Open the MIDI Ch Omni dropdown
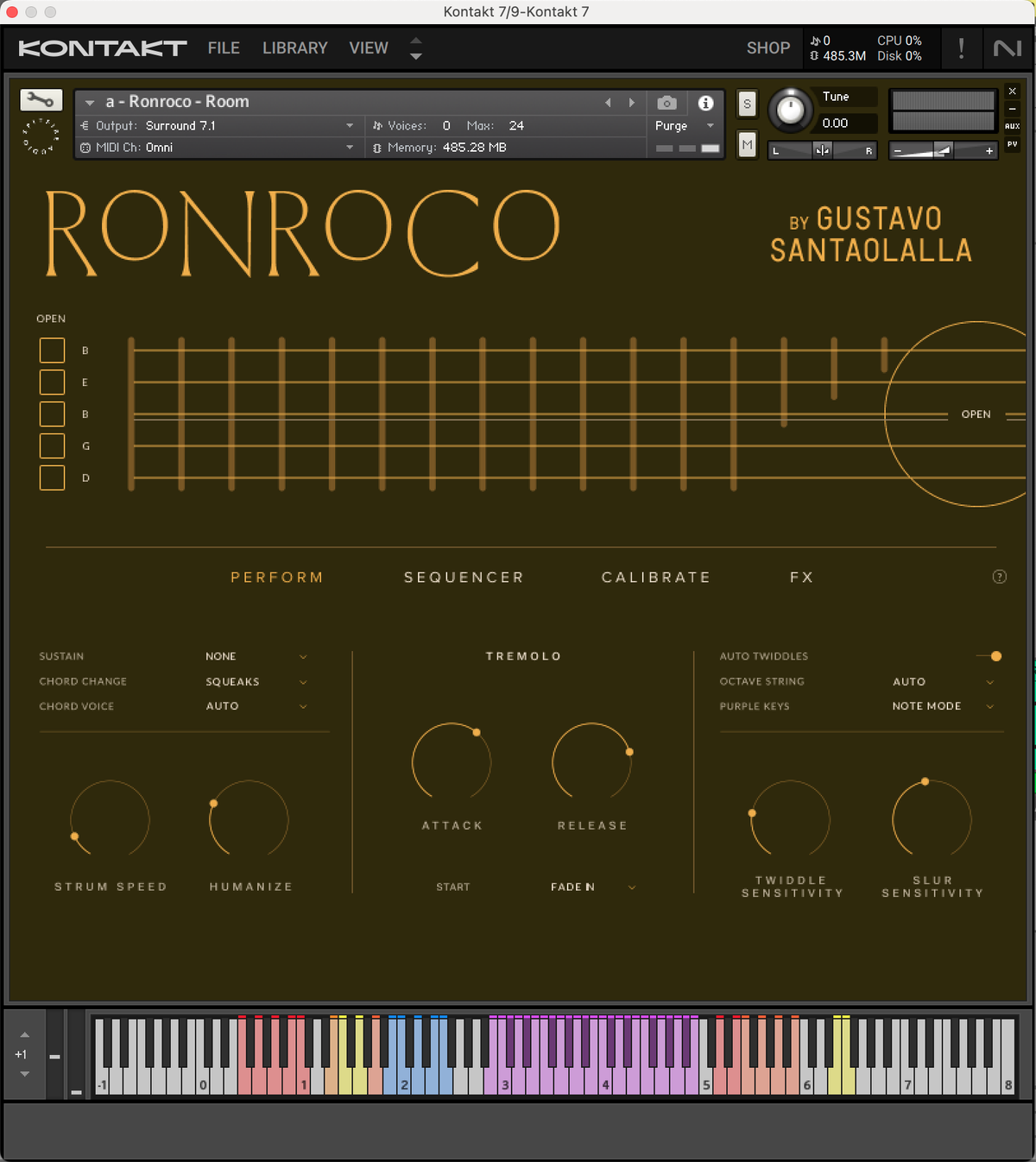 (x=218, y=148)
